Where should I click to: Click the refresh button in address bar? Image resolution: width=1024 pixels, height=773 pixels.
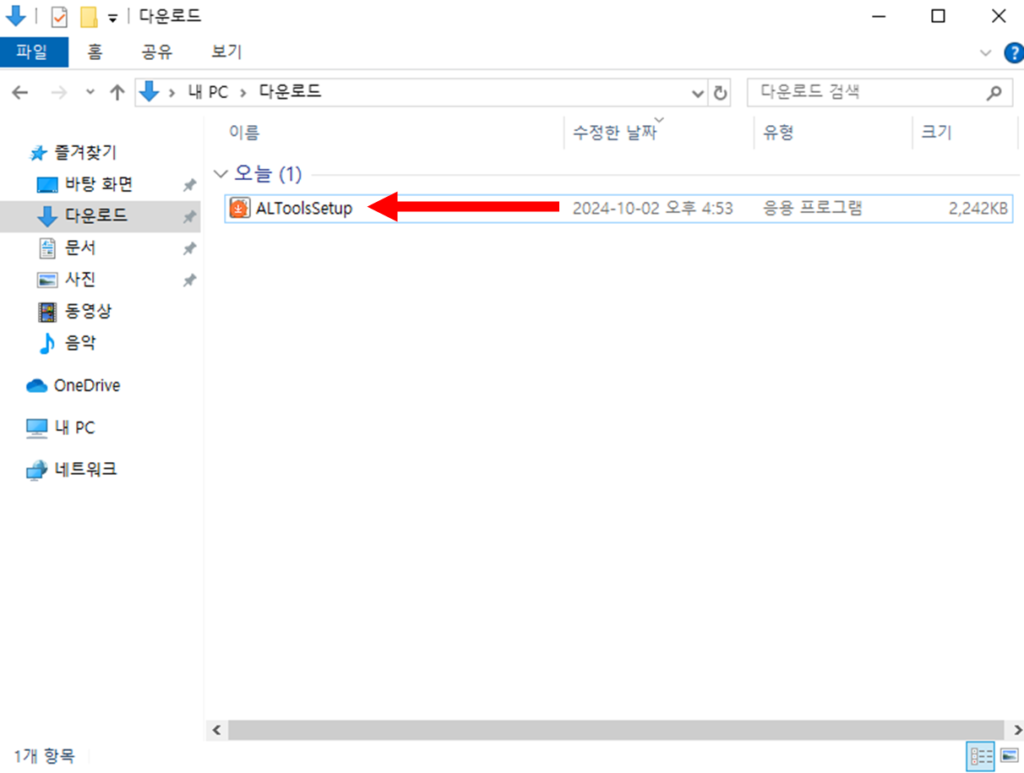click(720, 93)
